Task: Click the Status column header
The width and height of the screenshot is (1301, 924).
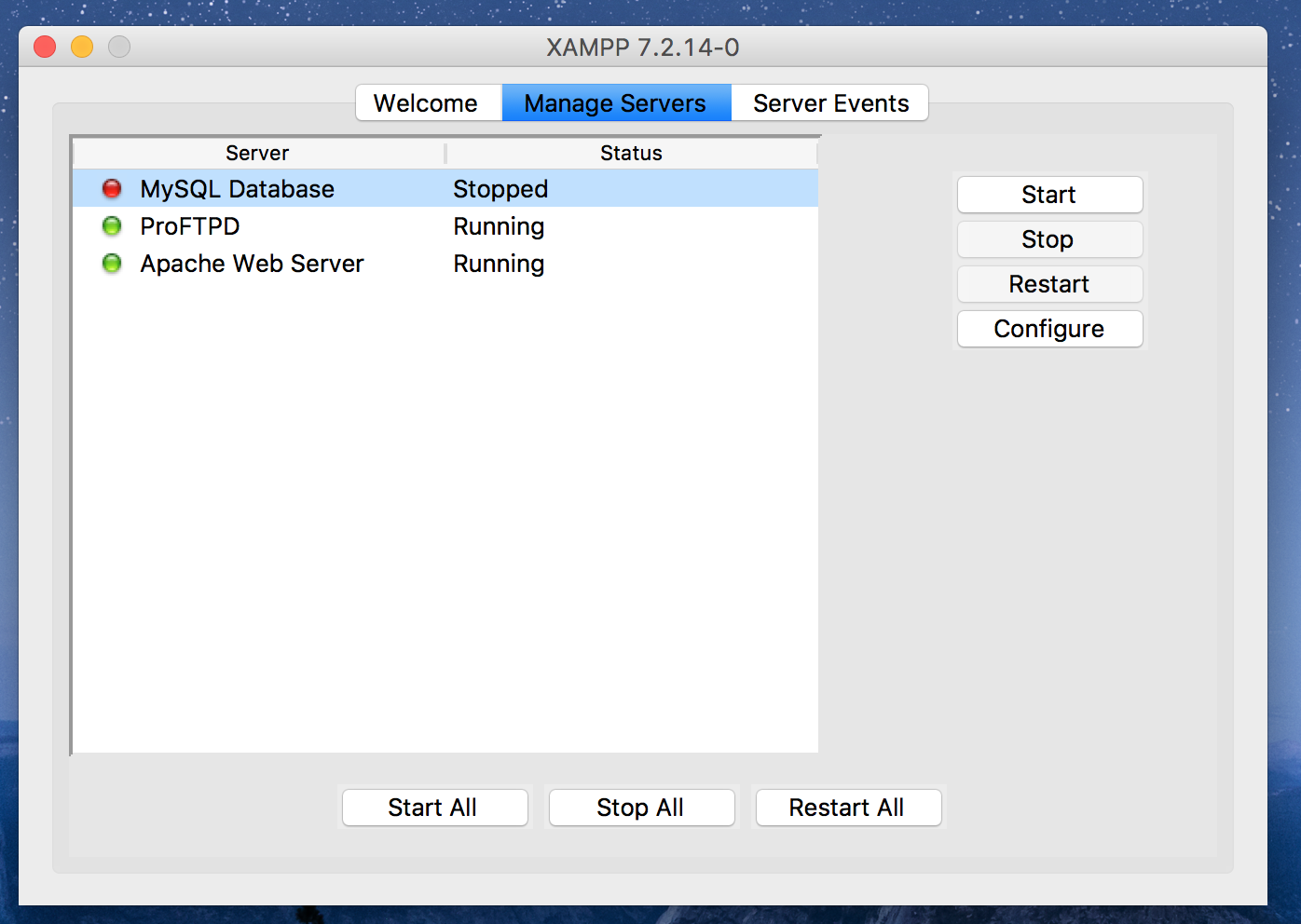Action: pos(631,154)
